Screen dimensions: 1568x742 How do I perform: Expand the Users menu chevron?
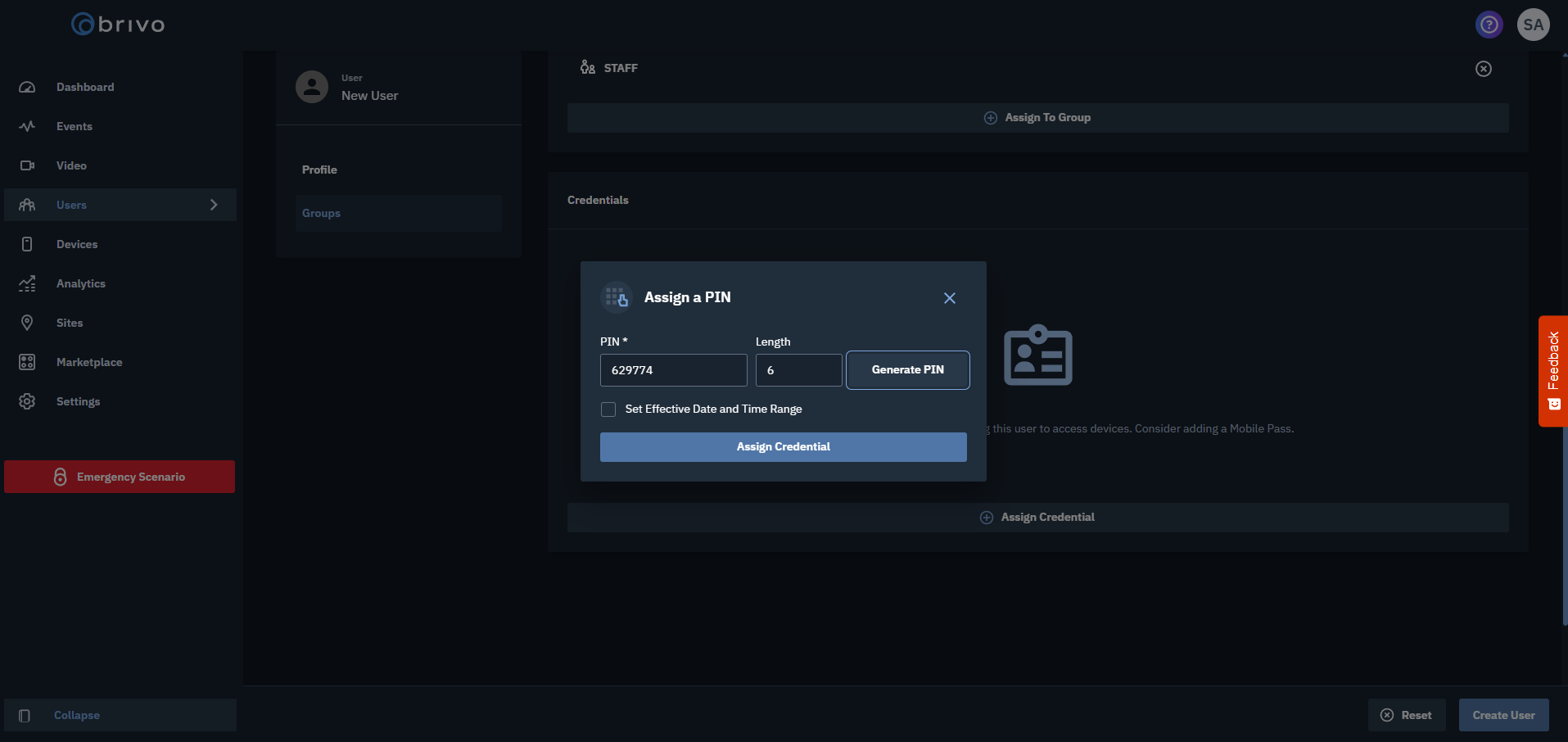(x=214, y=205)
